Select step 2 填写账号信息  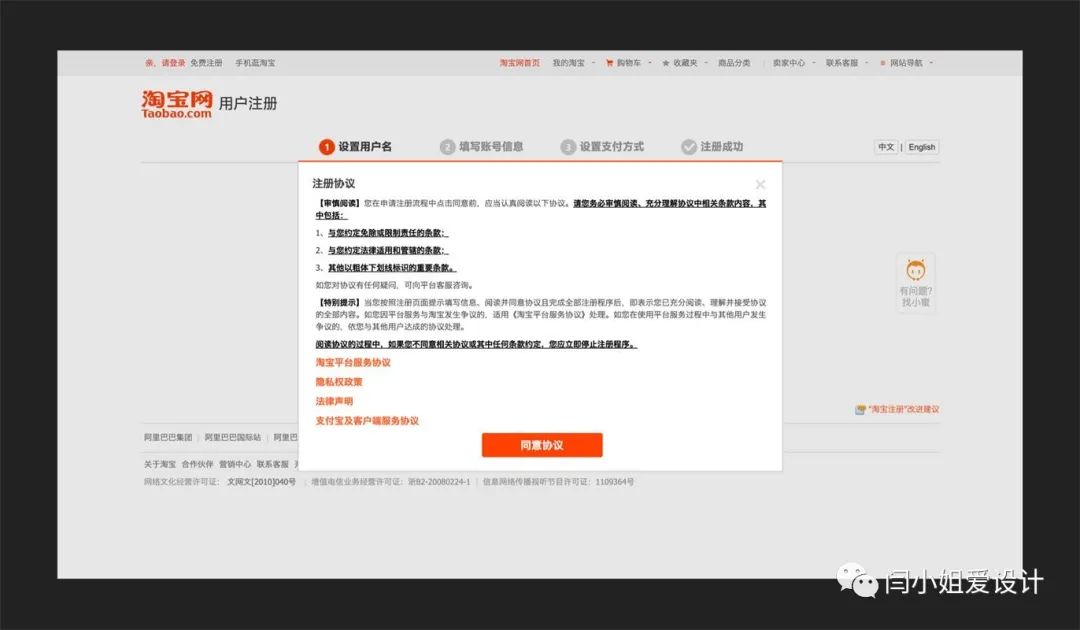pos(481,147)
